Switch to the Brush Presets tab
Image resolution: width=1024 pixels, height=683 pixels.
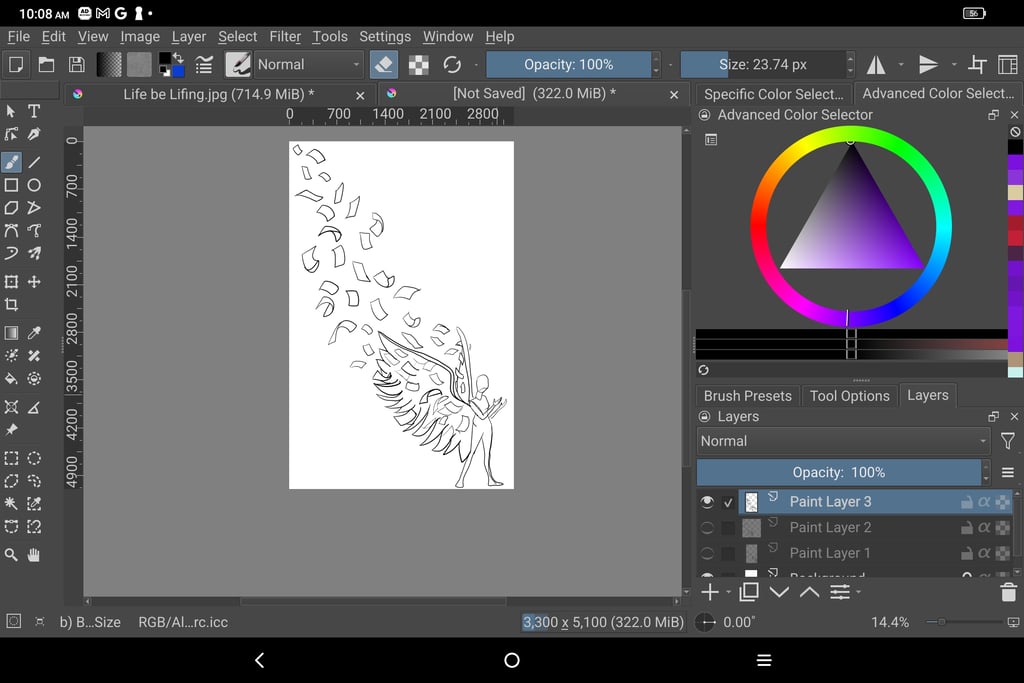click(747, 395)
